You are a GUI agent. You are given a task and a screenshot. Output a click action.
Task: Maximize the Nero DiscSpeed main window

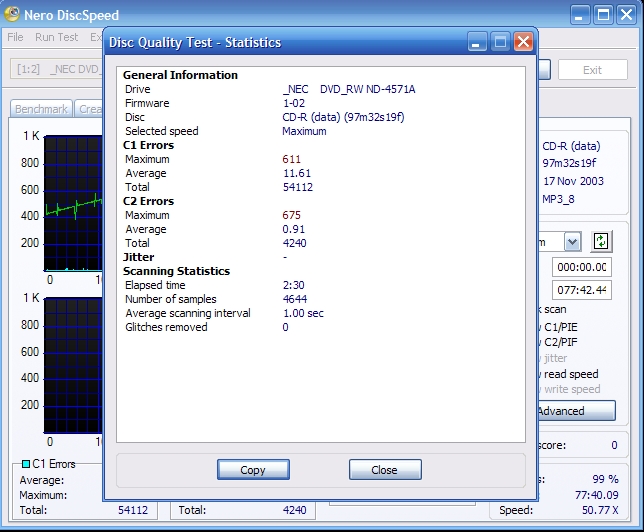coord(603,15)
